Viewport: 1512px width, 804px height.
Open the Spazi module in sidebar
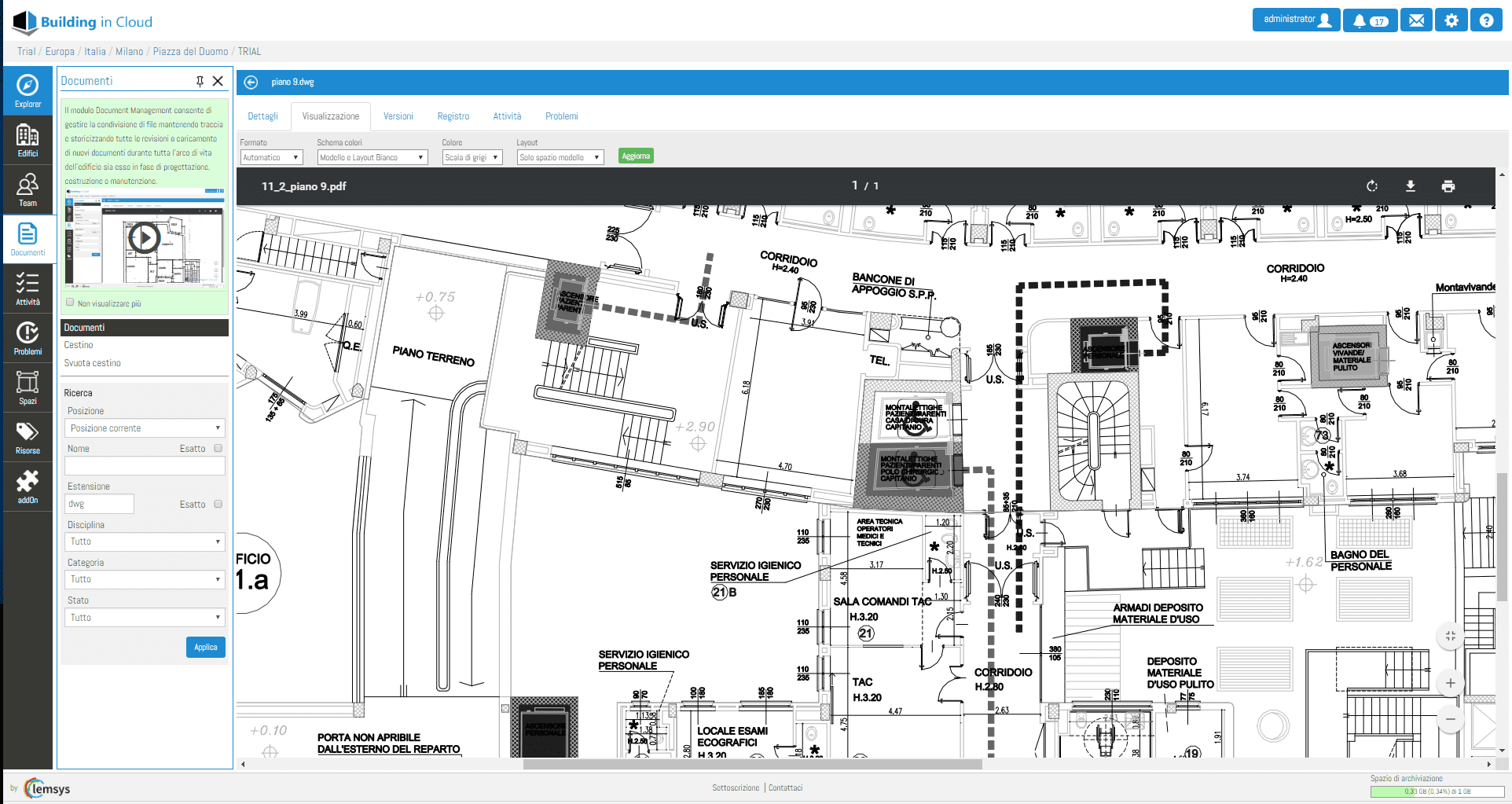point(28,388)
